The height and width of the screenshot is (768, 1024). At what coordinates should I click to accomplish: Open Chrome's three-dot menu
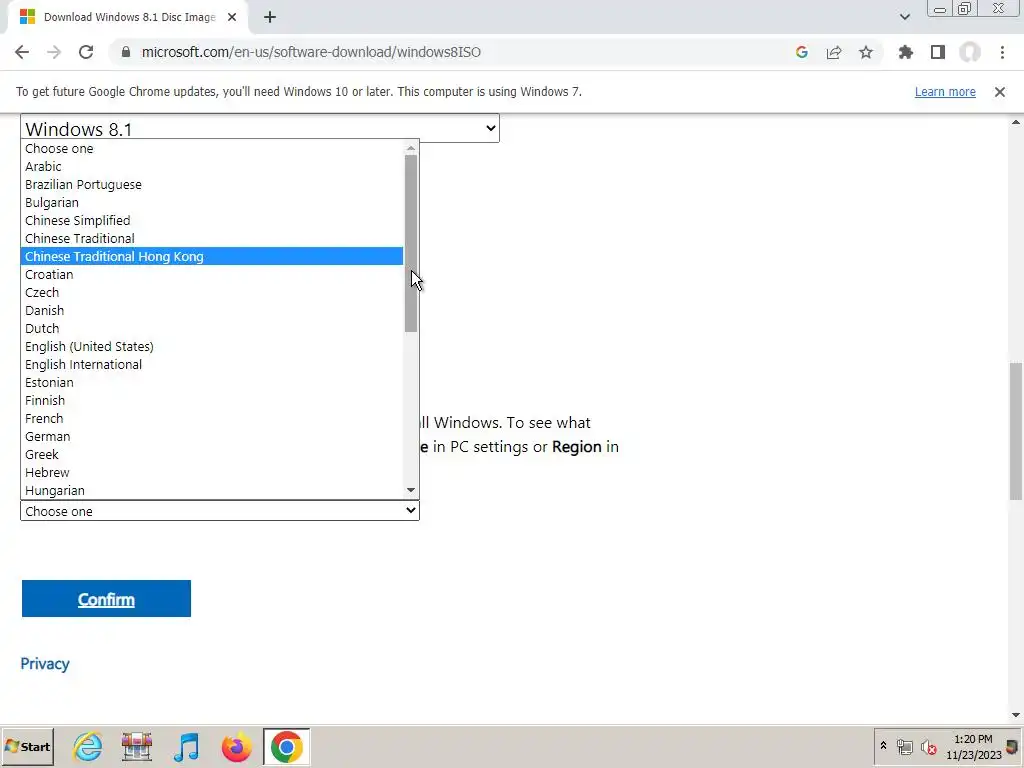(1002, 52)
